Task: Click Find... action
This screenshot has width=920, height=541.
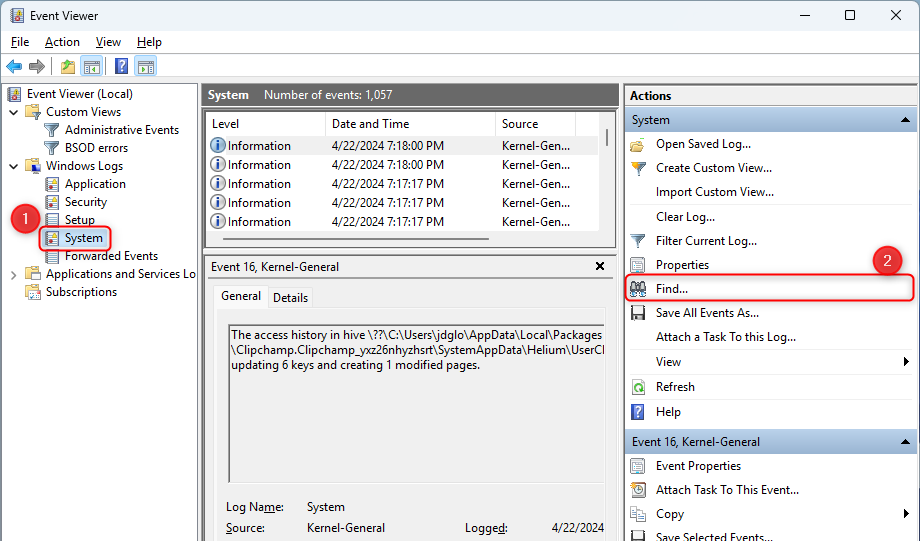Action: click(672, 289)
